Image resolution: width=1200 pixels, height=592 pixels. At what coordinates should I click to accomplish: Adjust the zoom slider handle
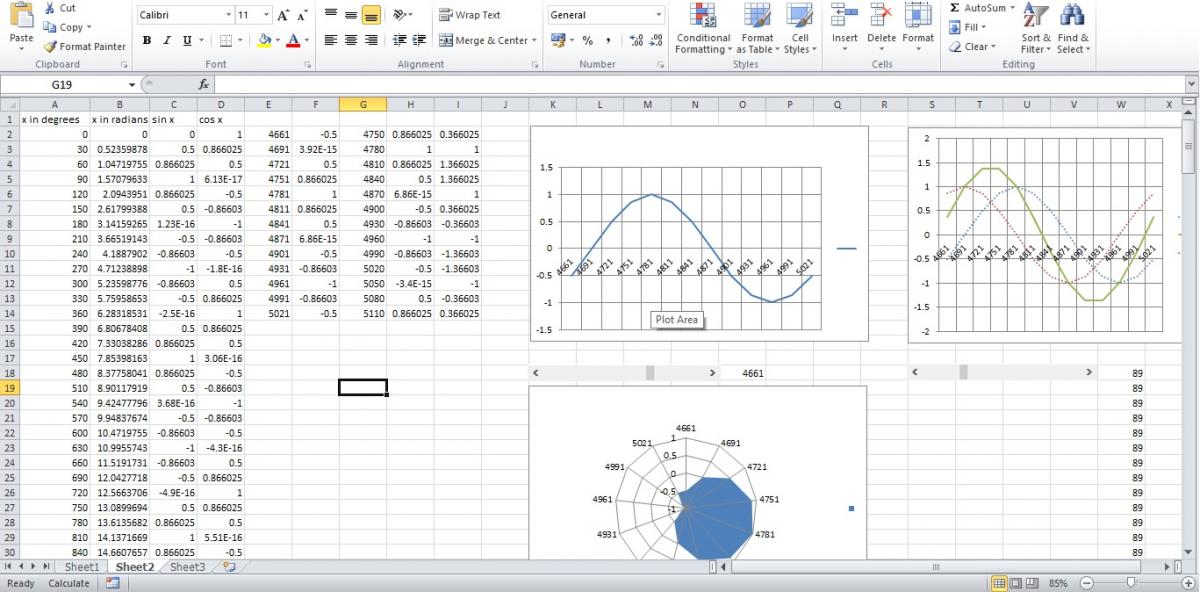(1131, 583)
